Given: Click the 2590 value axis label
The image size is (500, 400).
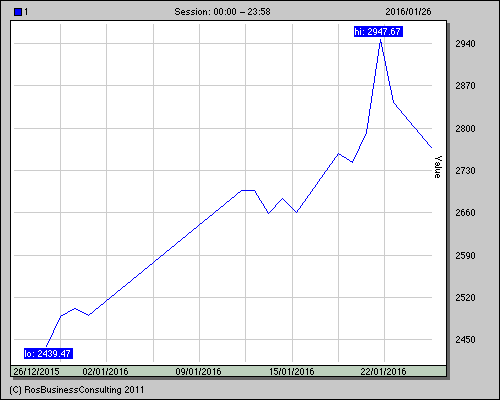Looking at the screenshot, I should pos(465,256).
